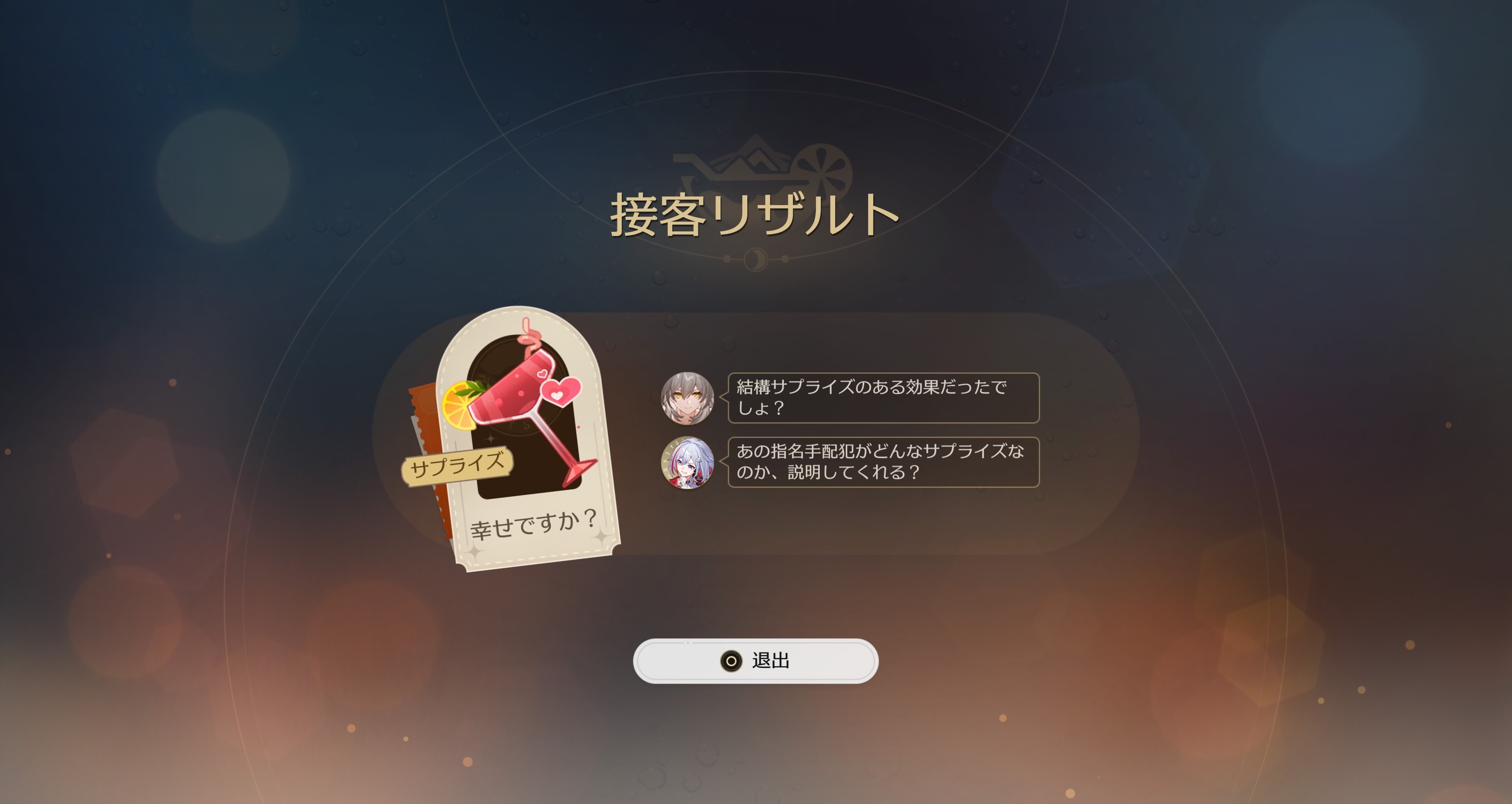Open the あの指名手配犯が speech bubble
This screenshot has width=1512, height=804.
883,462
